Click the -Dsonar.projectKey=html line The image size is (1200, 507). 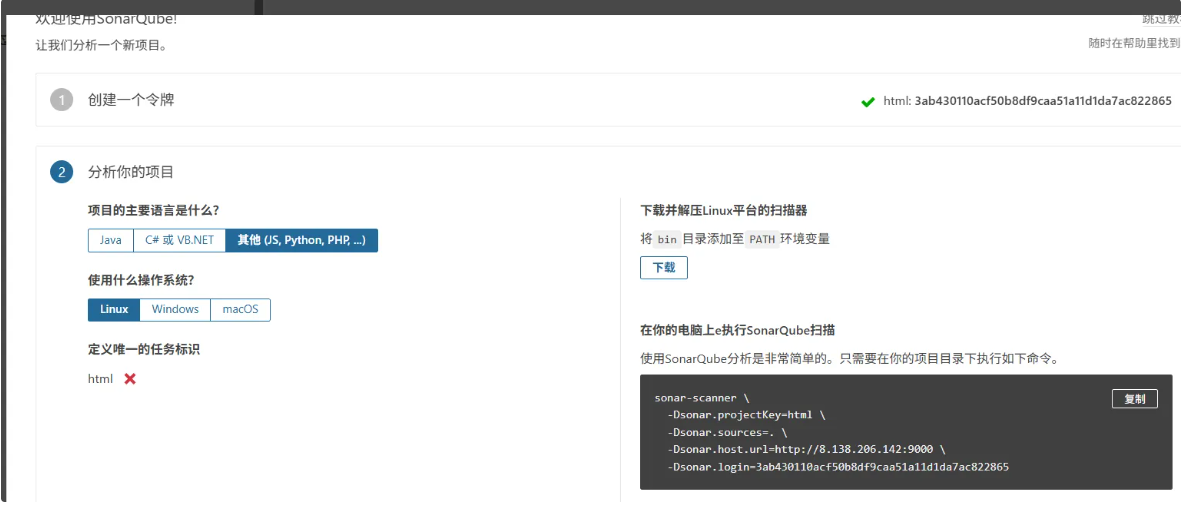click(x=746, y=415)
